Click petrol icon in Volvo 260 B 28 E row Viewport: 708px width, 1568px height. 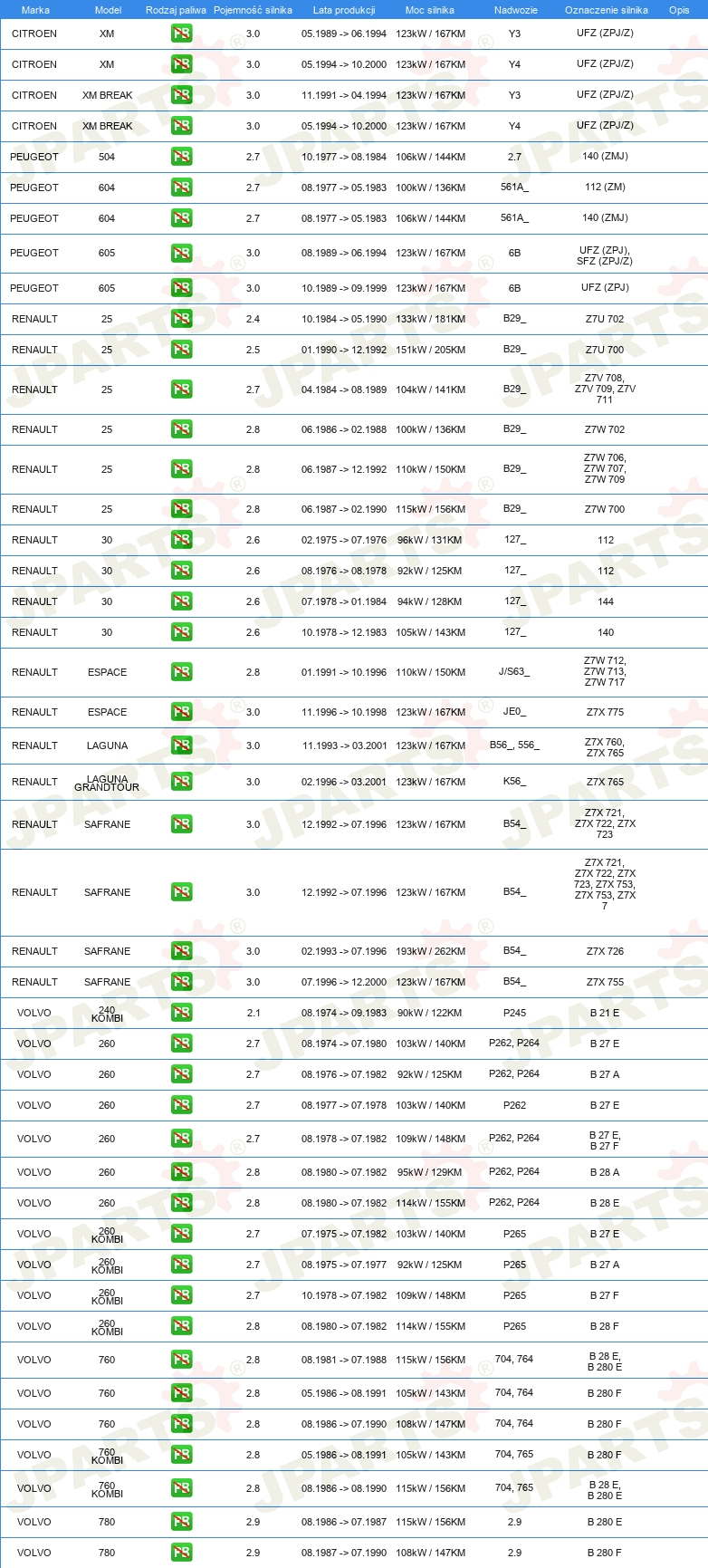[181, 1203]
